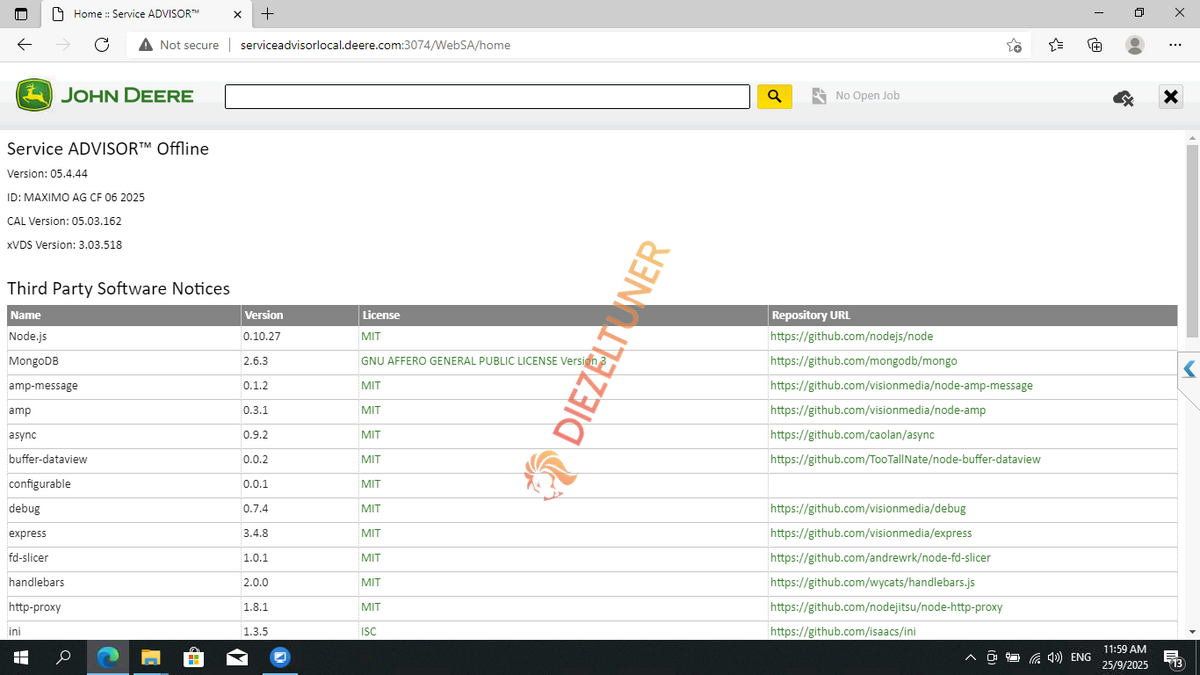Refresh the page with the reload icon

(101, 45)
